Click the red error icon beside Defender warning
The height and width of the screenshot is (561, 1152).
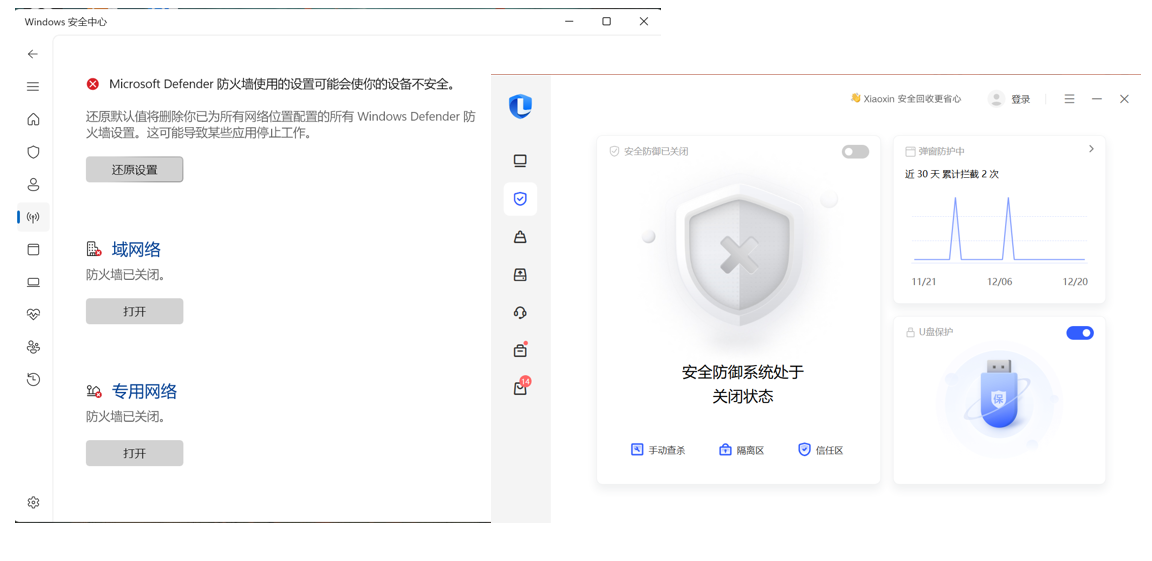[93, 84]
